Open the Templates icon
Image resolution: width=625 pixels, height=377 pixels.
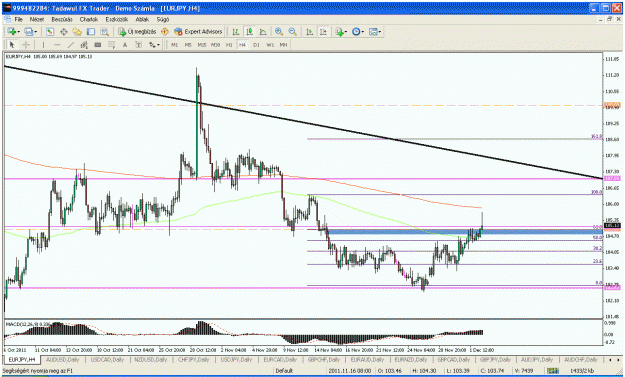click(x=373, y=31)
